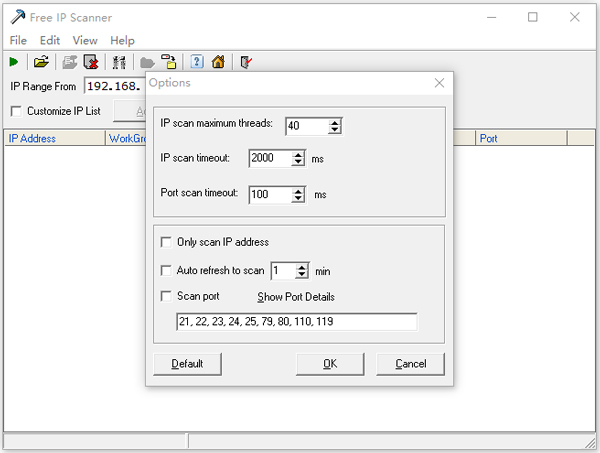Image resolution: width=600 pixels, height=453 pixels.
Task: Open the Edit menu
Action: coord(50,41)
